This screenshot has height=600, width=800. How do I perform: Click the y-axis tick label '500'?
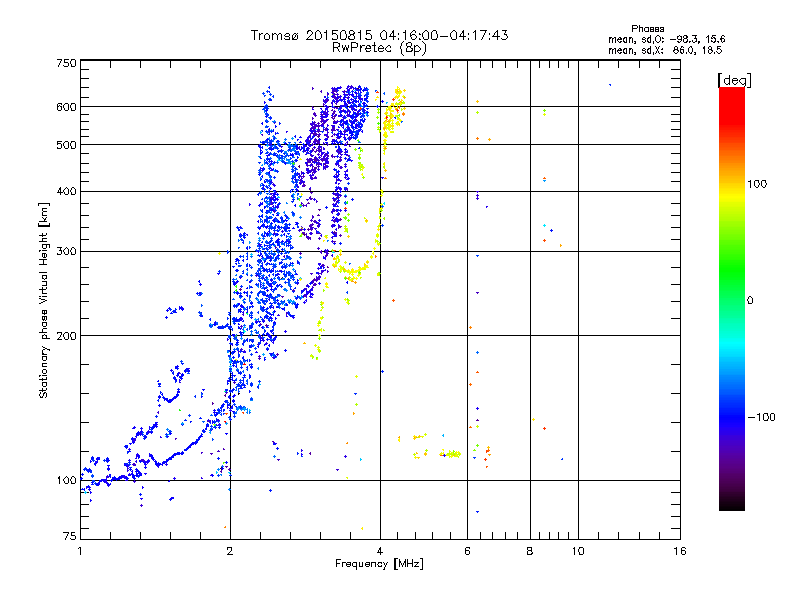point(66,145)
